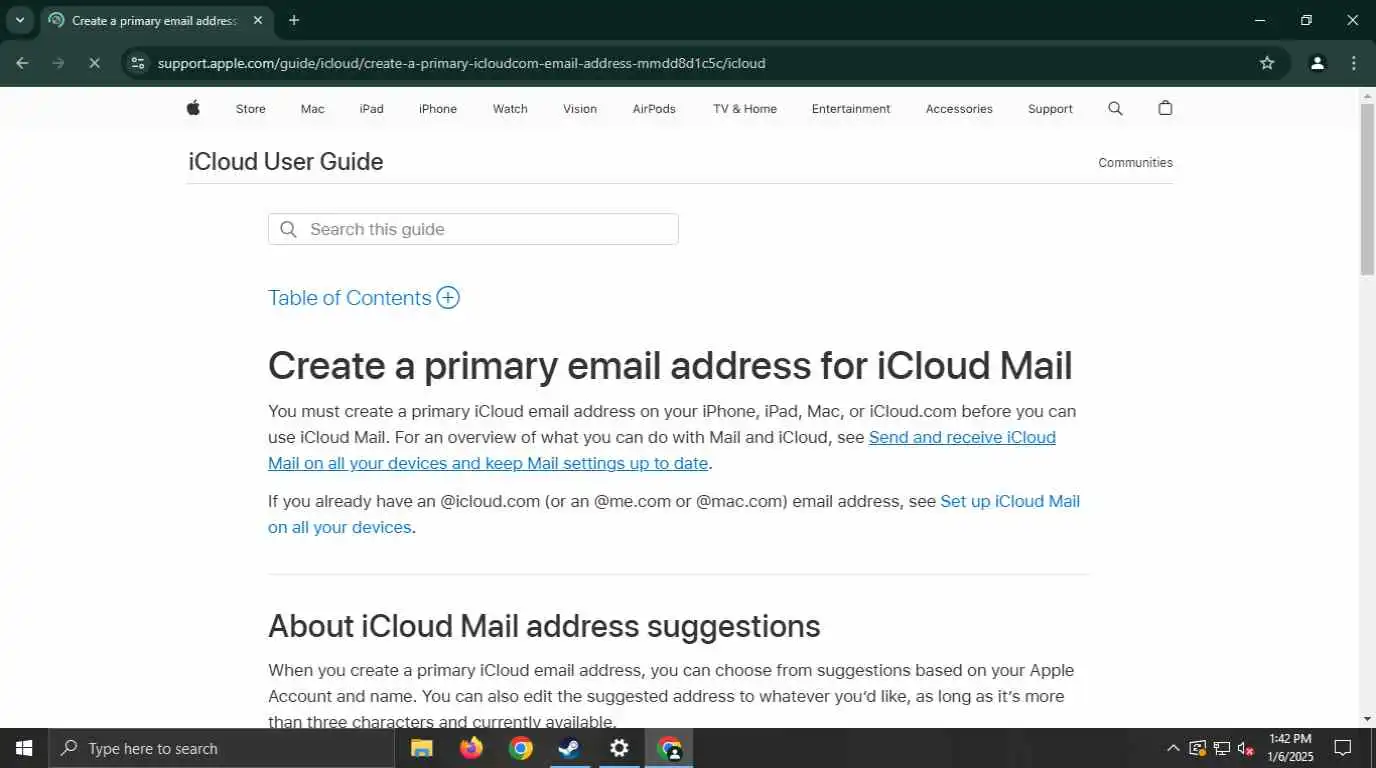Click the Apple logo in the site navigation
The height and width of the screenshot is (768, 1376).
(x=193, y=108)
